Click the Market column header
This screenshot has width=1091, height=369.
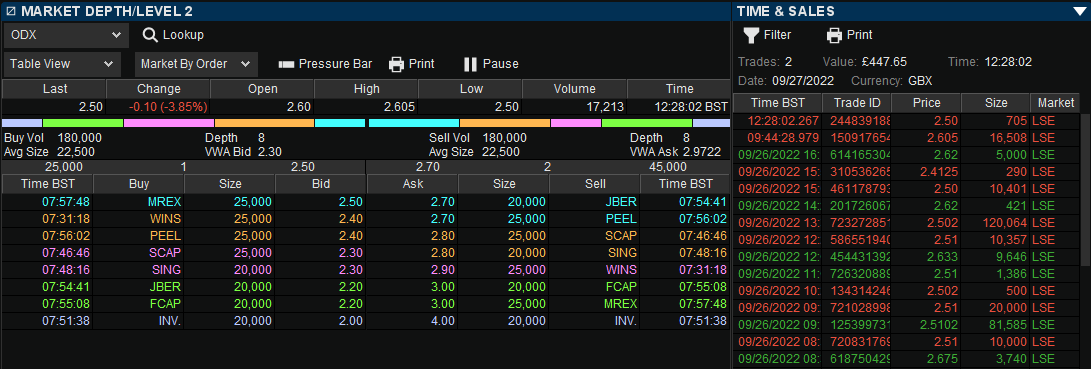coord(1056,103)
